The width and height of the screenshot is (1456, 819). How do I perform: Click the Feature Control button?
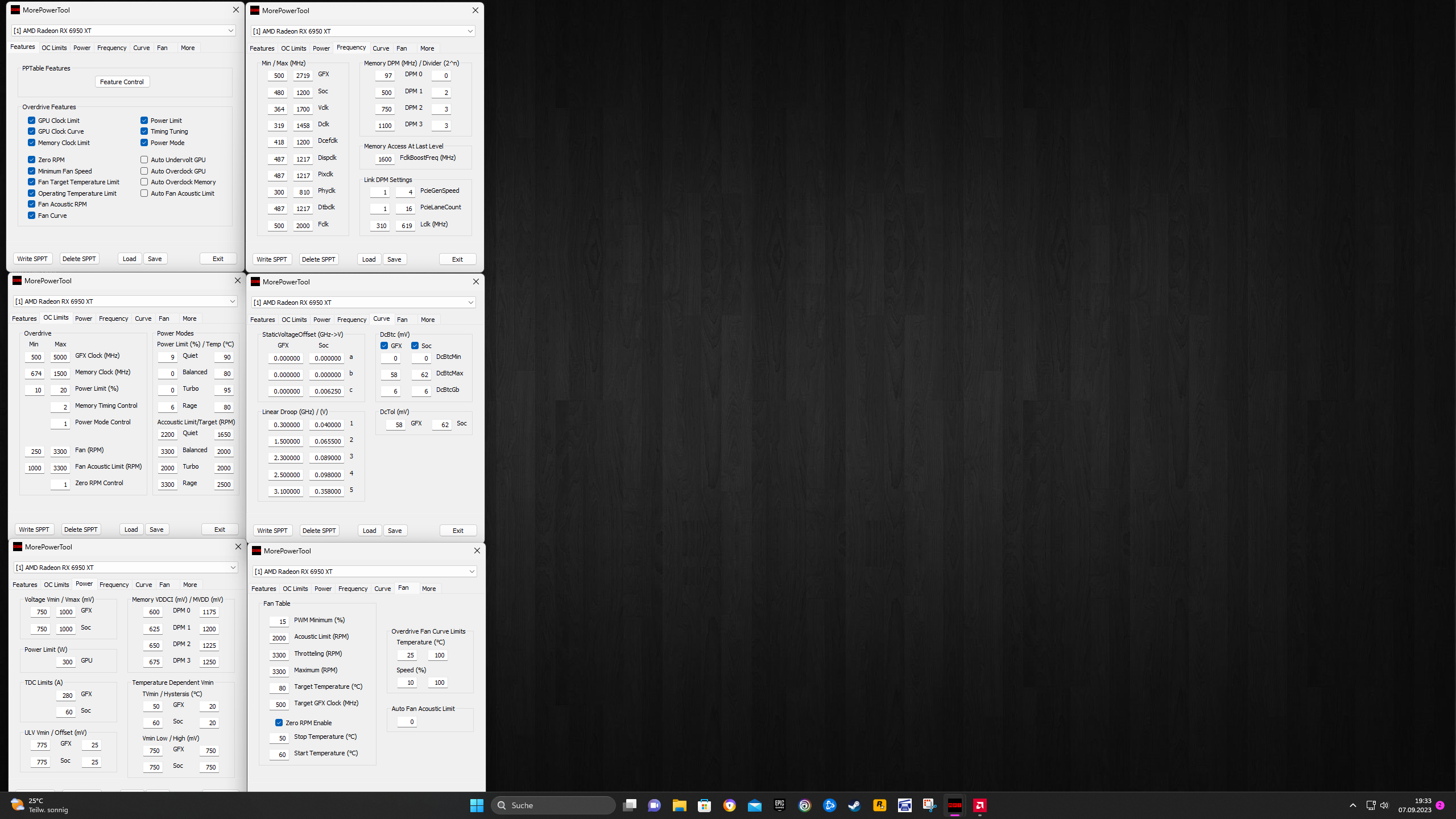coord(122,82)
